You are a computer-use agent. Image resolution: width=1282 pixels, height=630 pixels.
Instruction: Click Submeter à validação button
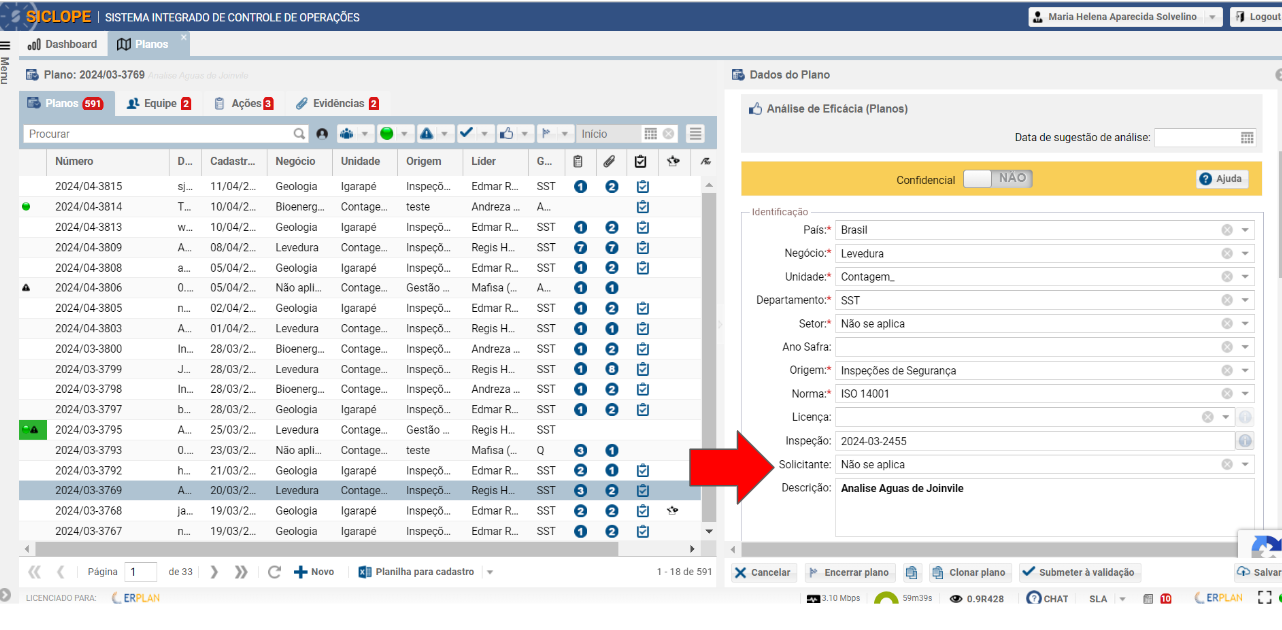[1078, 573]
